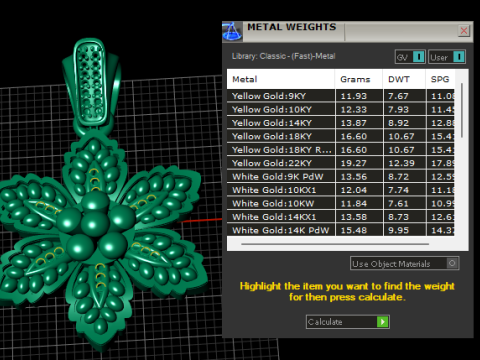
Task: Click the green arrow on Calculate
Action: click(383, 322)
